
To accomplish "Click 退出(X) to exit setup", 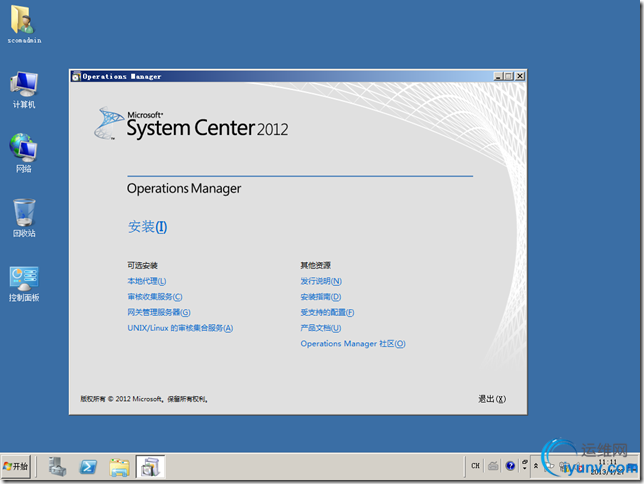I will pyautogui.click(x=492, y=399).
